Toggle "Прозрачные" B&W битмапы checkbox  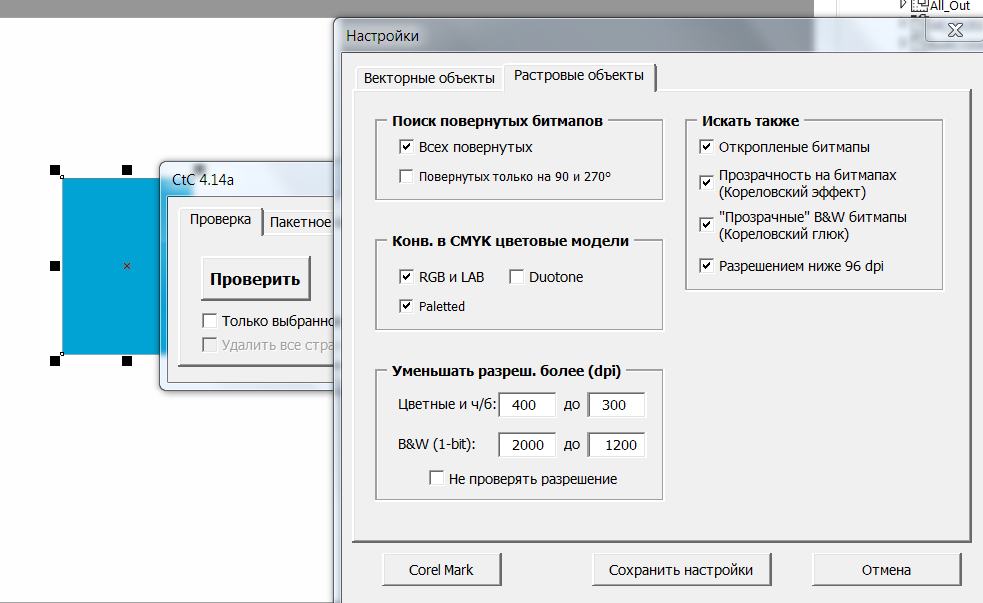tap(707, 225)
